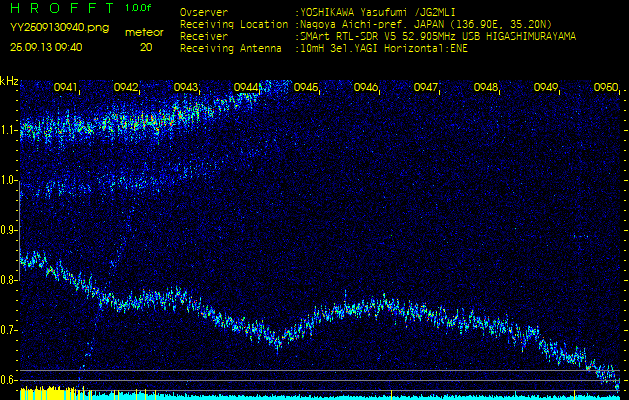629x400 pixels.
Task: Click the 0.6 kHz frequency label
Action: [9, 380]
